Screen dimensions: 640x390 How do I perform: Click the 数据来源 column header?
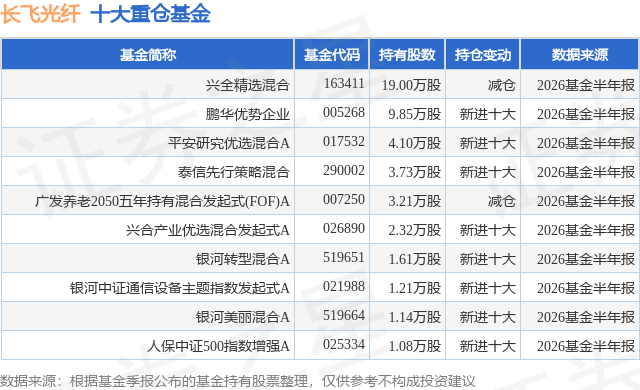(x=580, y=55)
